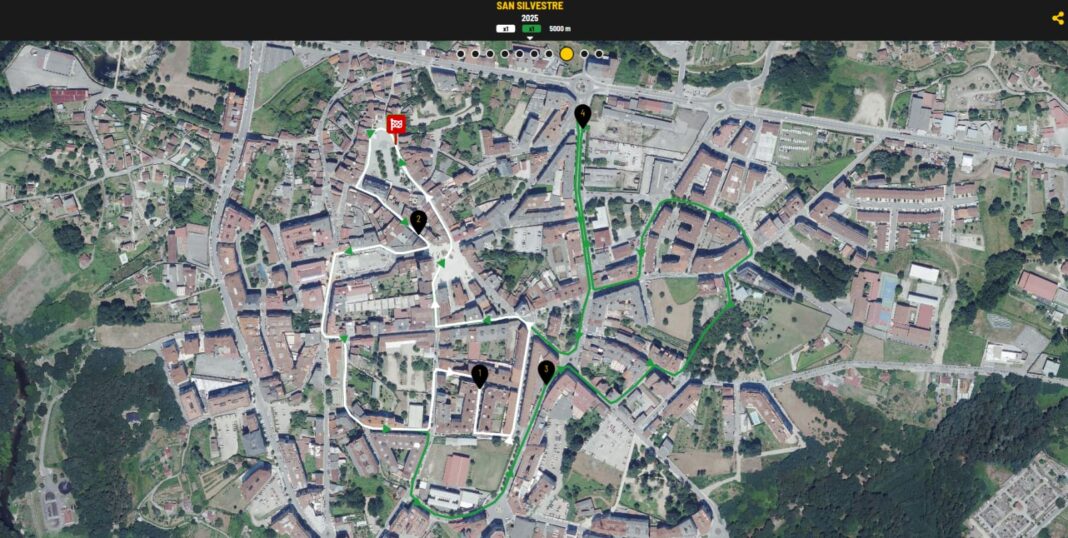
Task: Select the first black dot in the dot row
Action: pyautogui.click(x=461, y=54)
